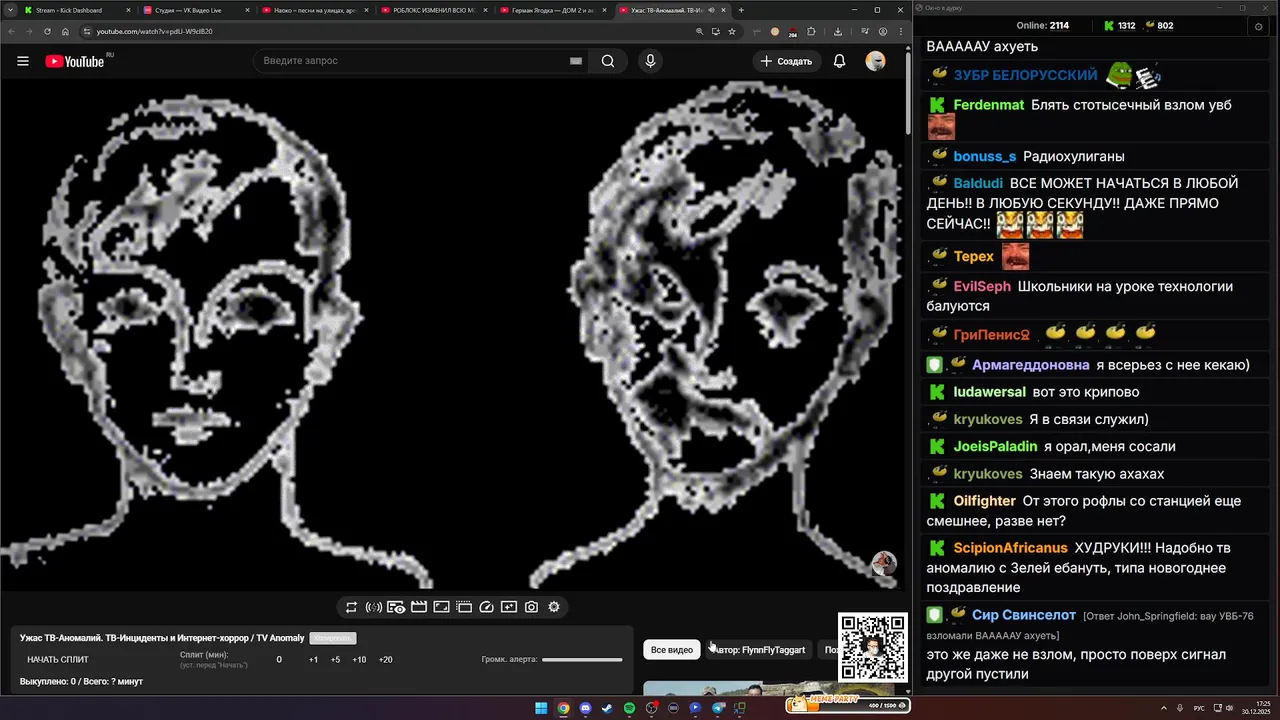This screenshot has height=720, width=1280.
Task: Toggle the loop icon in player toolbar
Action: pos(351,607)
